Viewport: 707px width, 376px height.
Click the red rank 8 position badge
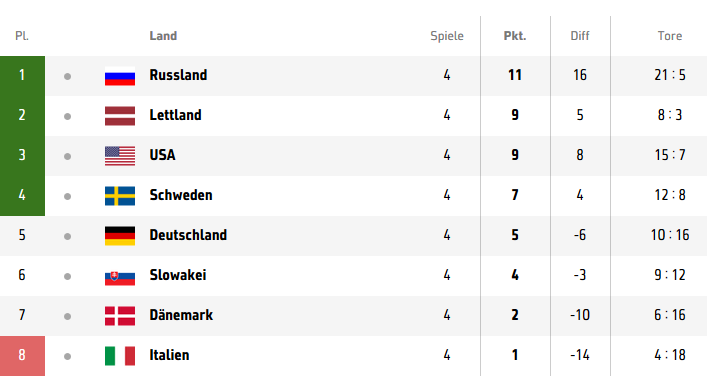click(x=22, y=356)
